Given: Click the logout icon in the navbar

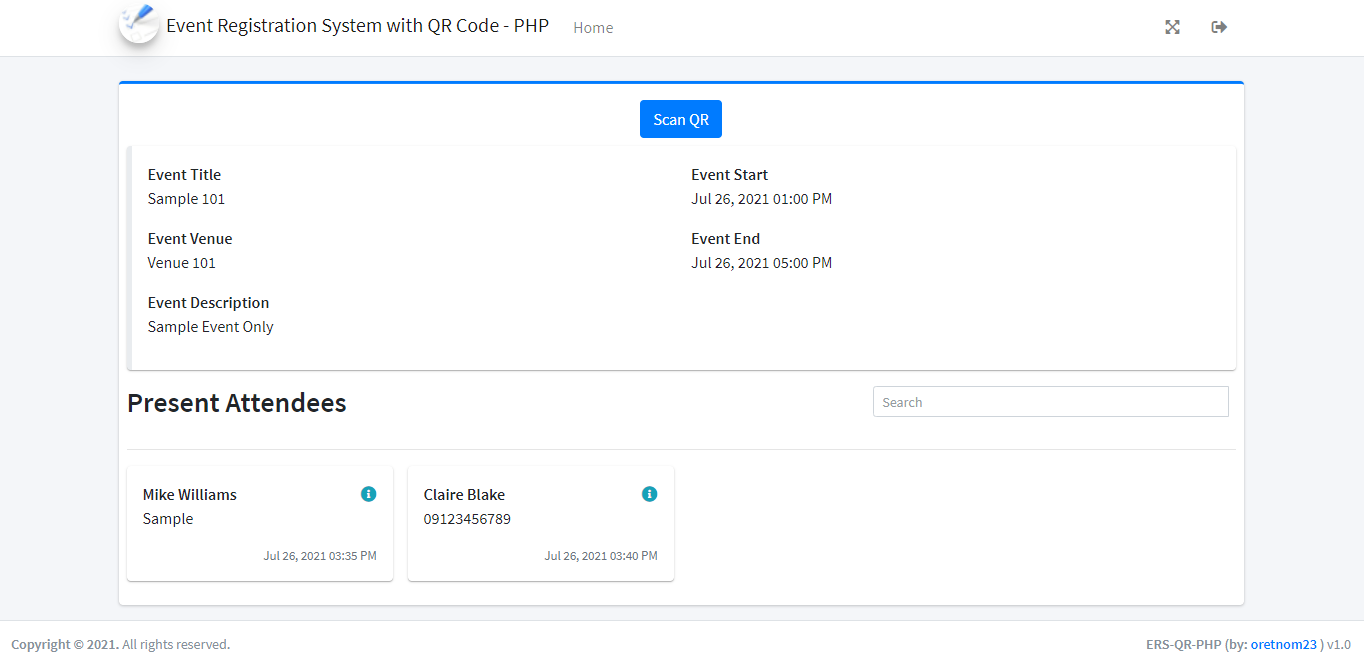Looking at the screenshot, I should pyautogui.click(x=1218, y=27).
